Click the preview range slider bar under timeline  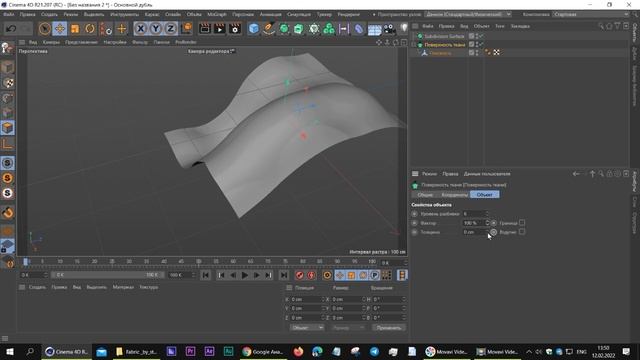(107, 275)
